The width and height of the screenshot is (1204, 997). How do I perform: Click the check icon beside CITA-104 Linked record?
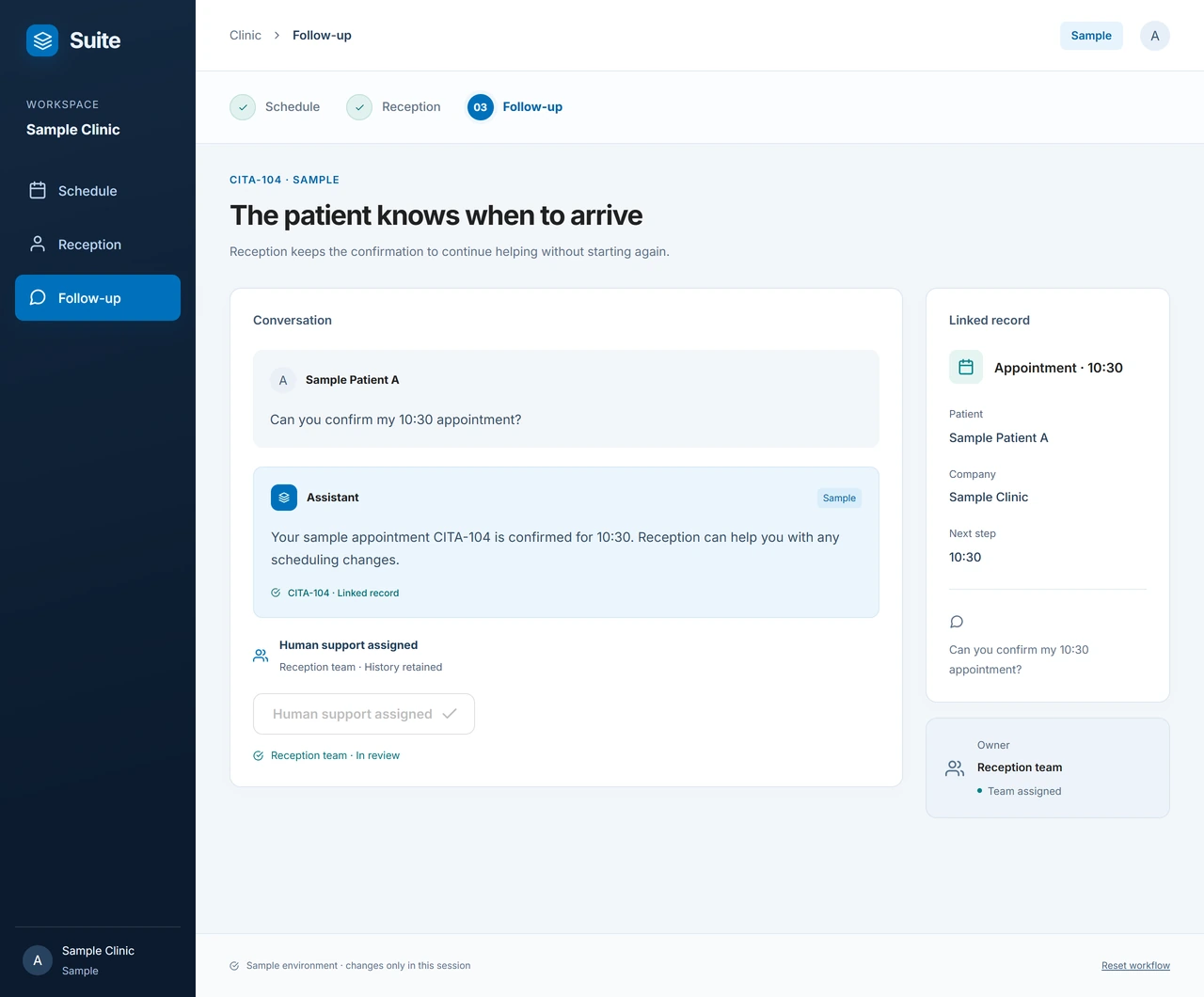(x=276, y=593)
